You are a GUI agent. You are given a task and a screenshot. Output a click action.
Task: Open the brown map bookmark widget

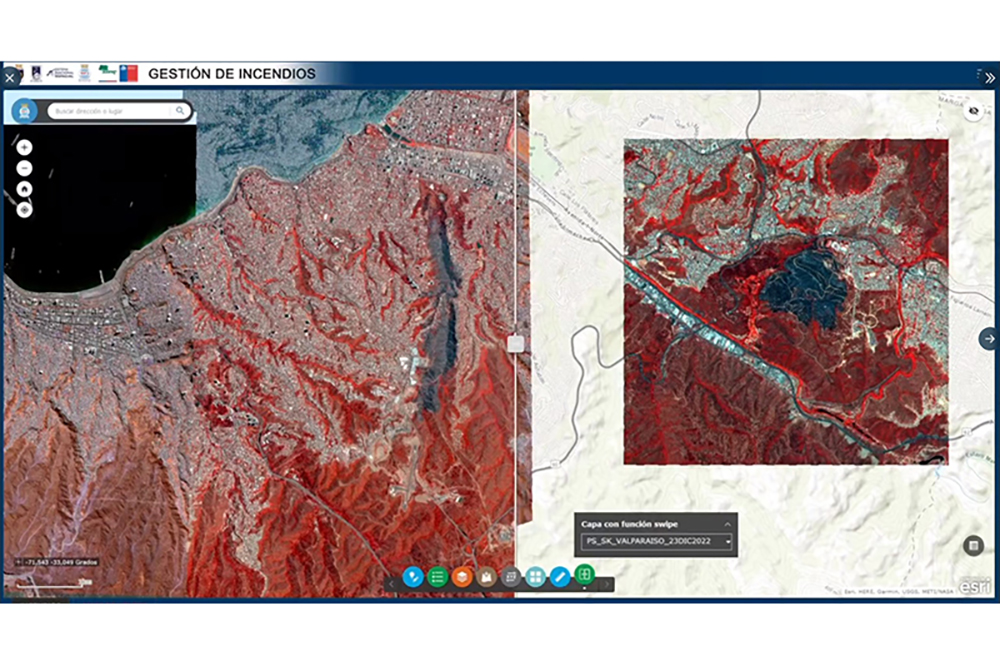486,577
